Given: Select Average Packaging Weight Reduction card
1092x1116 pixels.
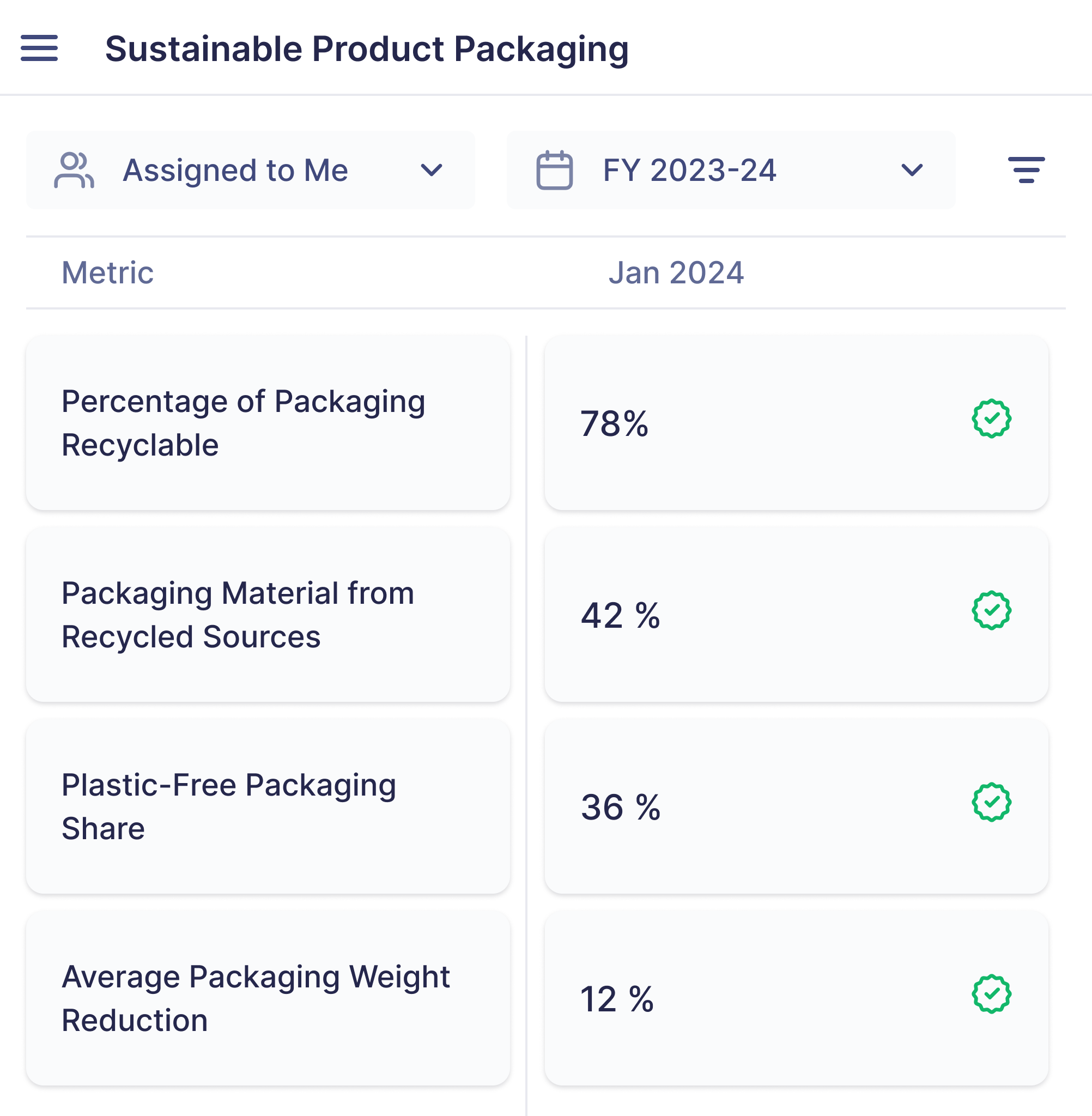Looking at the screenshot, I should click(x=268, y=998).
